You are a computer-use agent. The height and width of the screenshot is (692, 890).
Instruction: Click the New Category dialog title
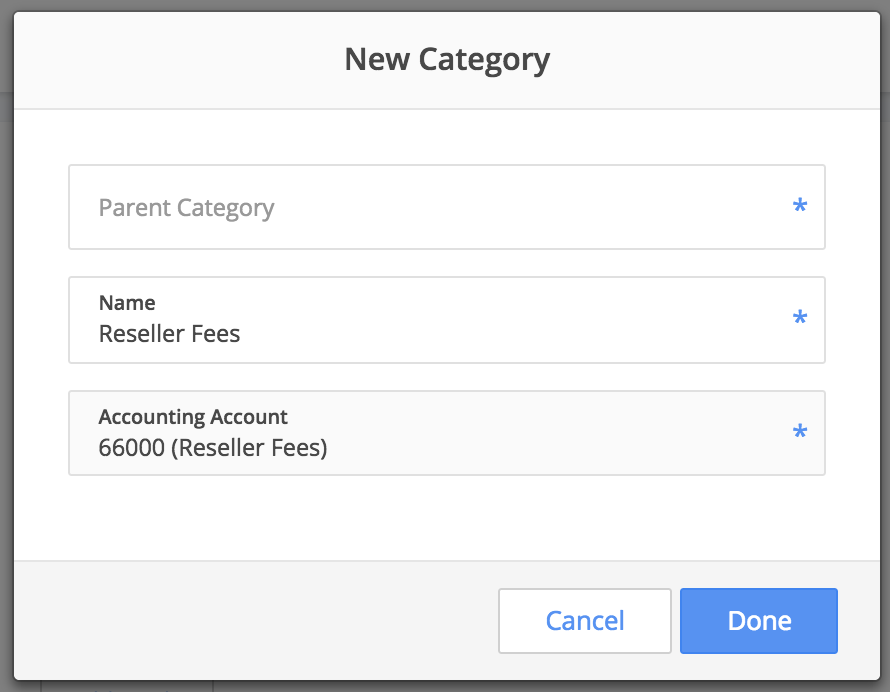point(447,59)
